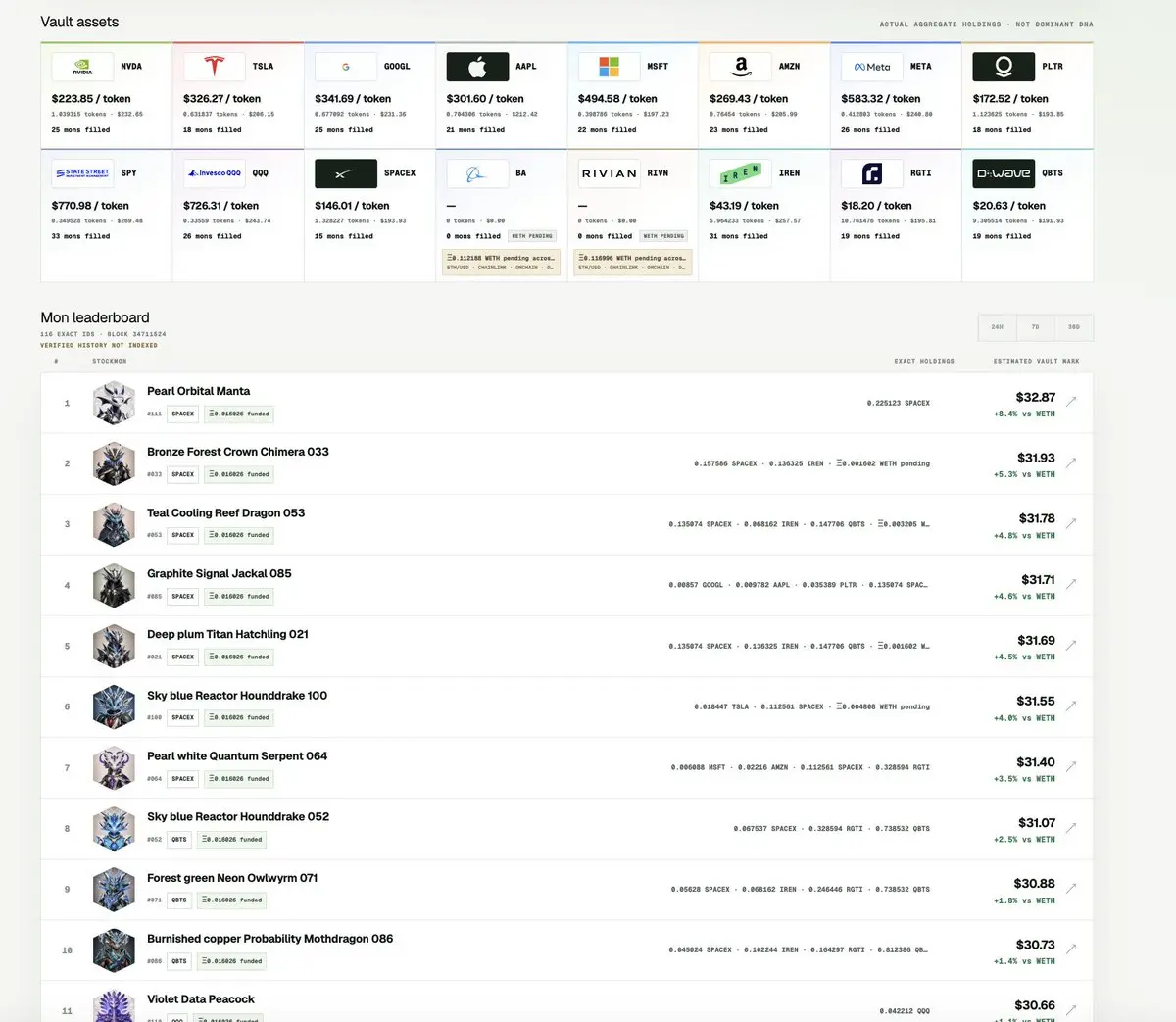Click the Tesla logo on the TSLA card
This screenshot has width=1176, height=1022.
click(214, 67)
